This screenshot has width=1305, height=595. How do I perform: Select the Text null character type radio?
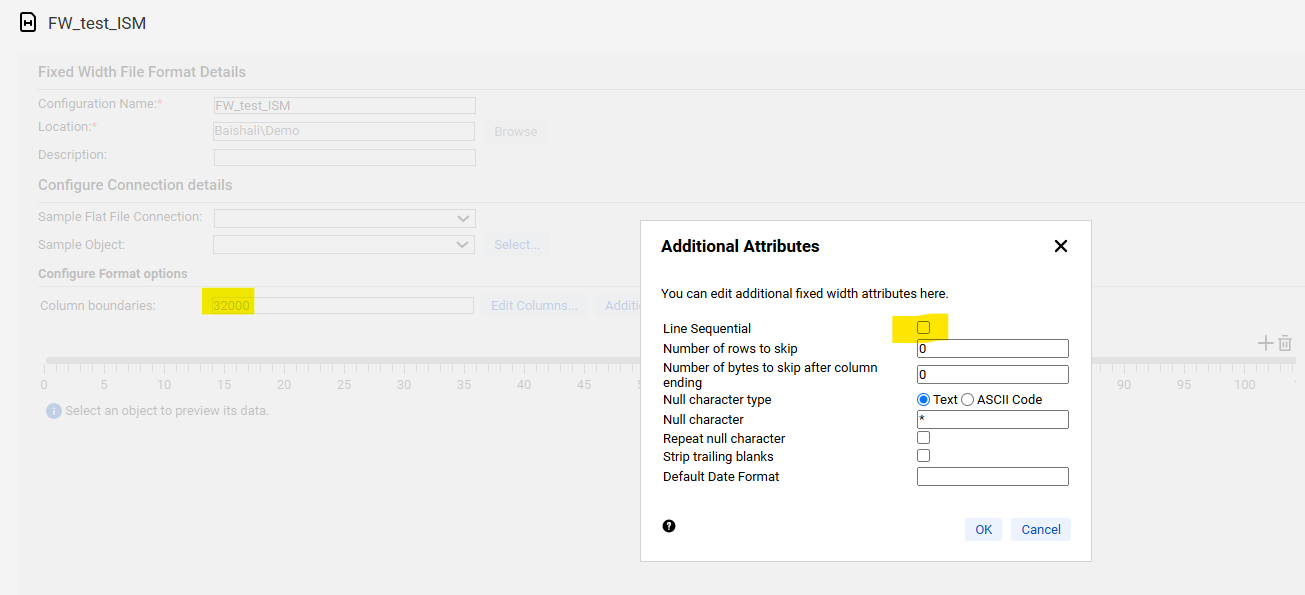[x=923, y=399]
